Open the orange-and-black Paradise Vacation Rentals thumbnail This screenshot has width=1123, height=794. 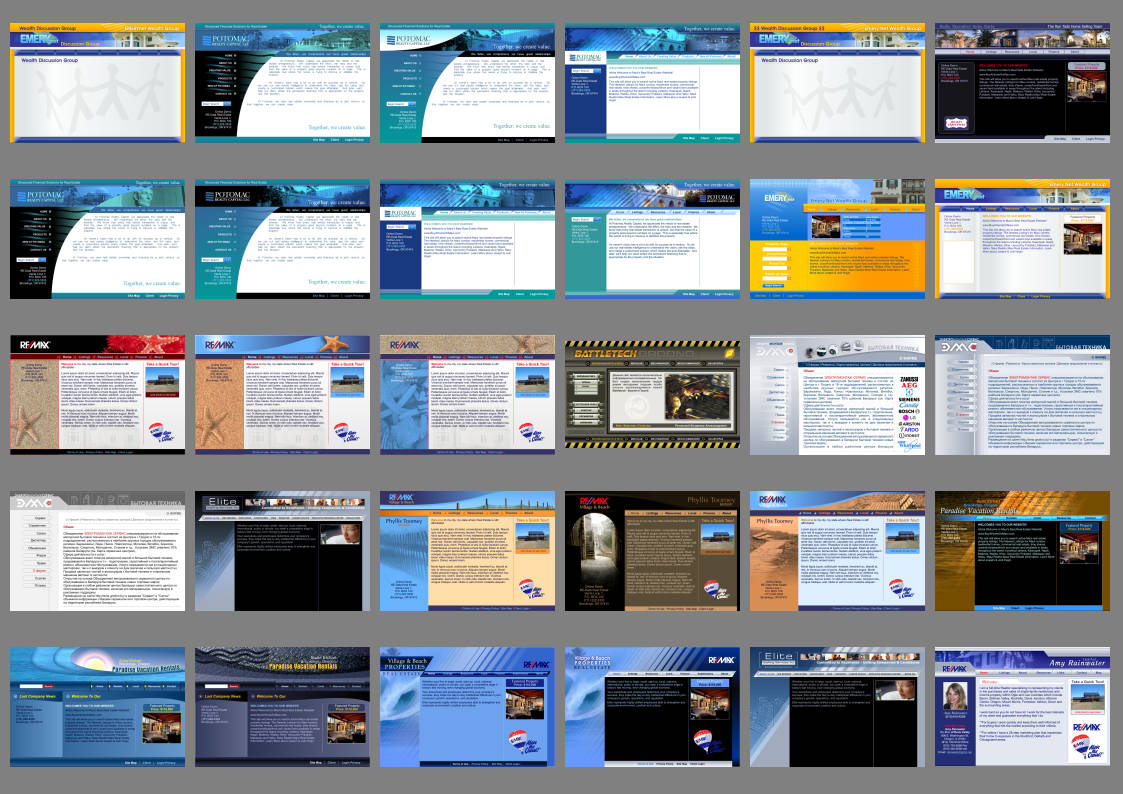point(1022,551)
